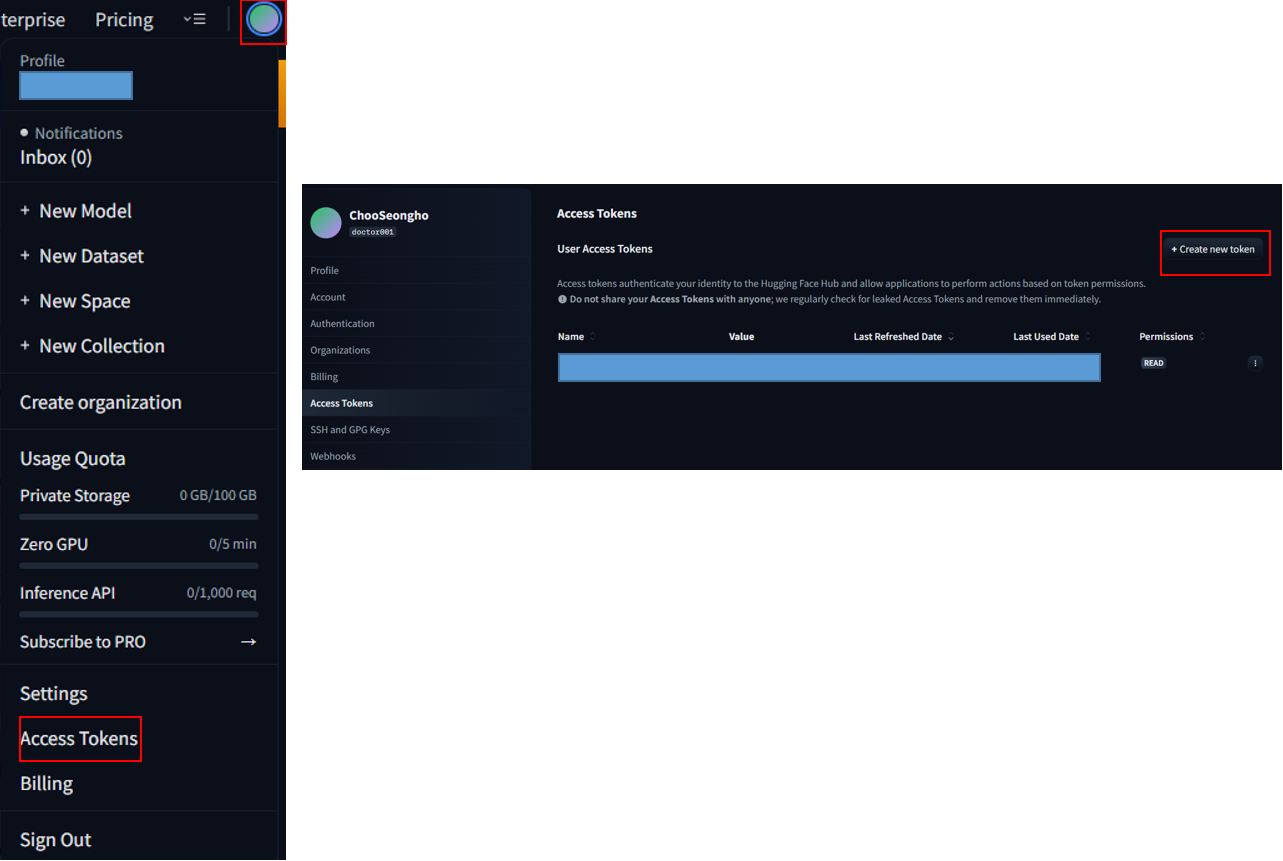Select Access Tokens in settings sidebar
Viewport: 1283px width, 861px height.
click(342, 403)
